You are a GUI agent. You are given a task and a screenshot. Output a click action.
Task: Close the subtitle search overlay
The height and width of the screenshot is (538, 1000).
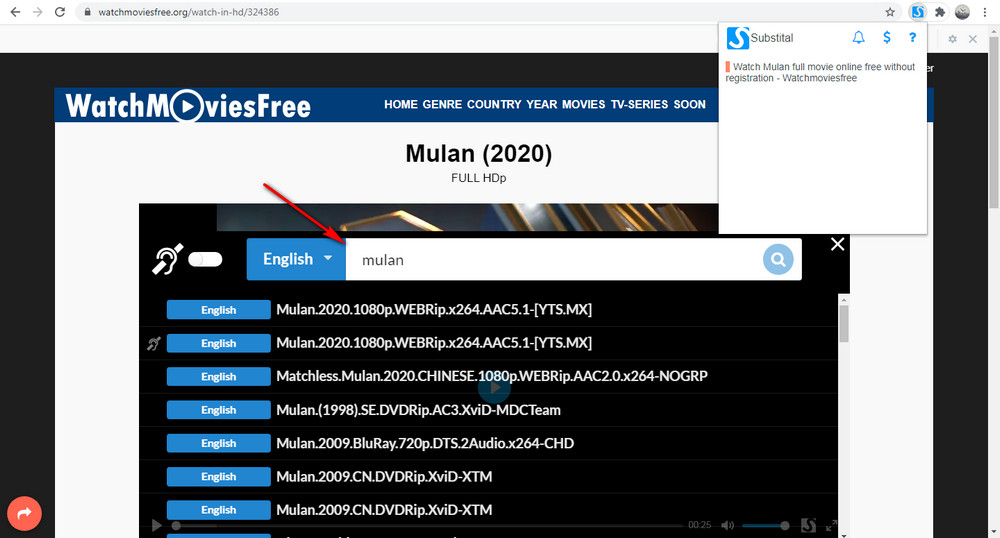837,244
